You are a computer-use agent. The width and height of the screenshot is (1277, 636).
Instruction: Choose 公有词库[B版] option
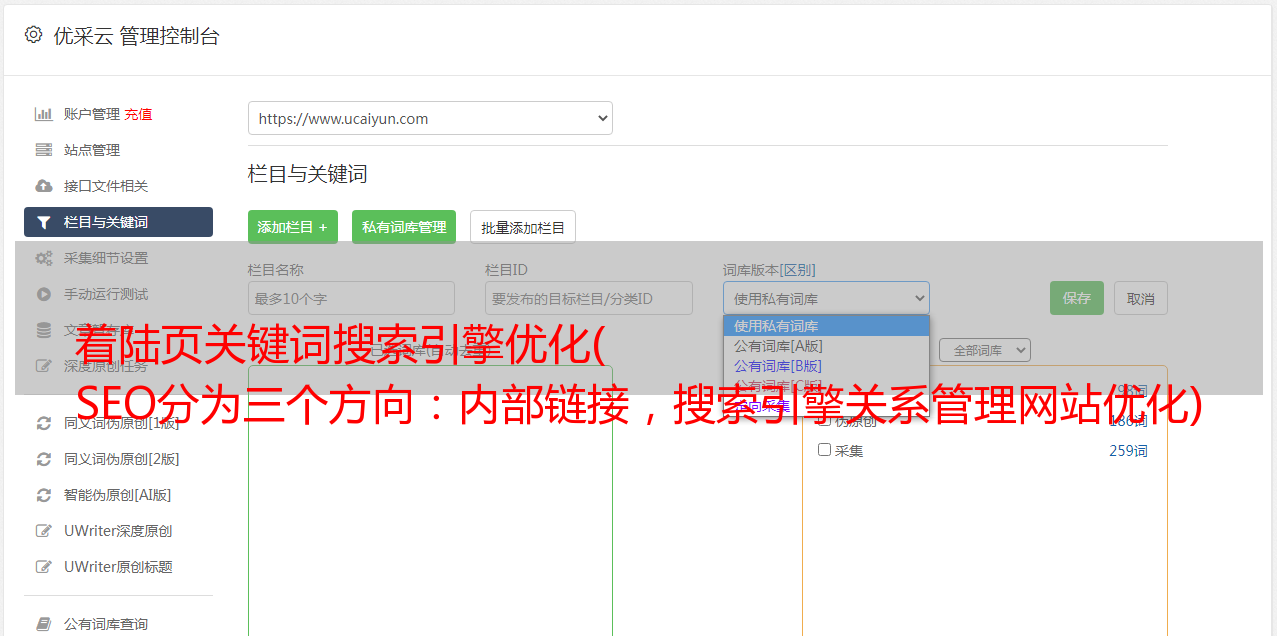[826, 366]
